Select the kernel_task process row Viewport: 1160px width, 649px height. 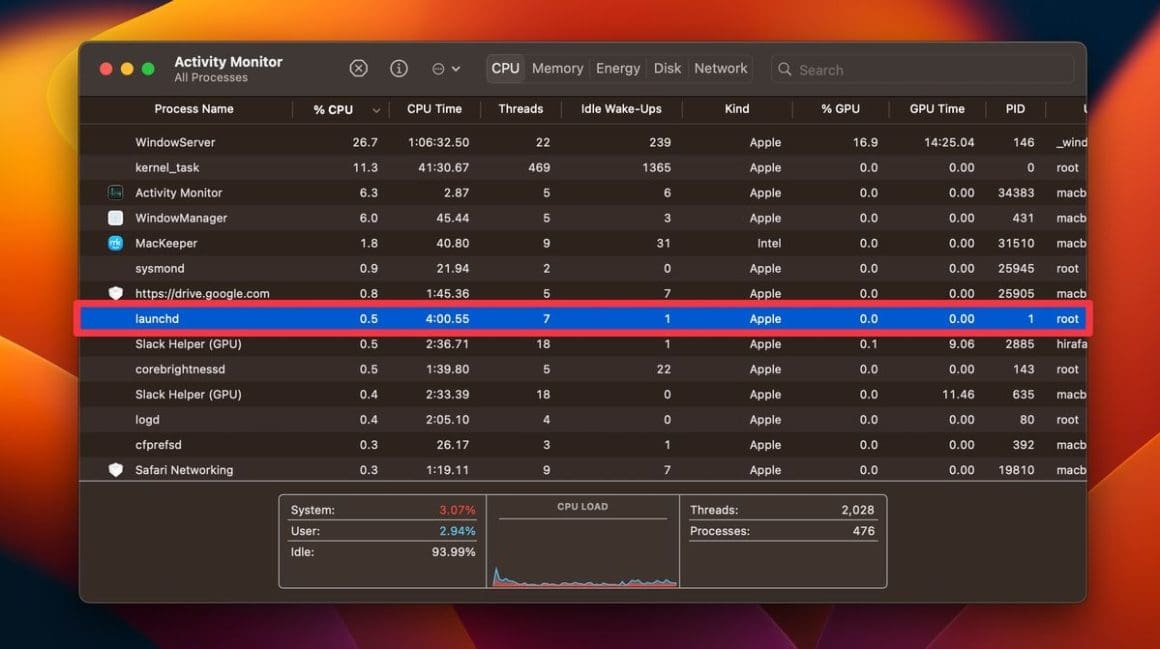tap(400, 167)
